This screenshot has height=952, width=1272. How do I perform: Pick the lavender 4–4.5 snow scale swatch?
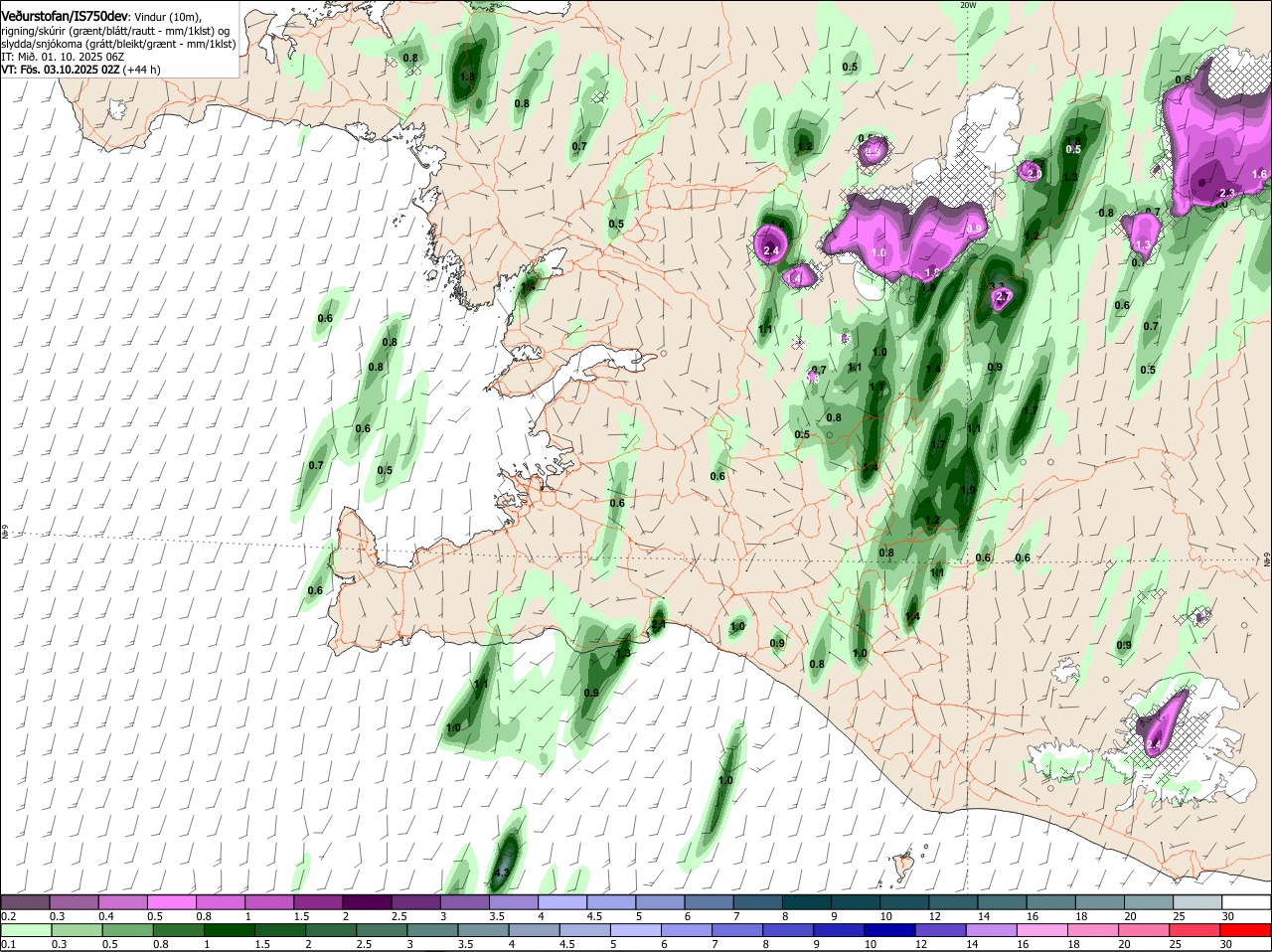[562, 901]
